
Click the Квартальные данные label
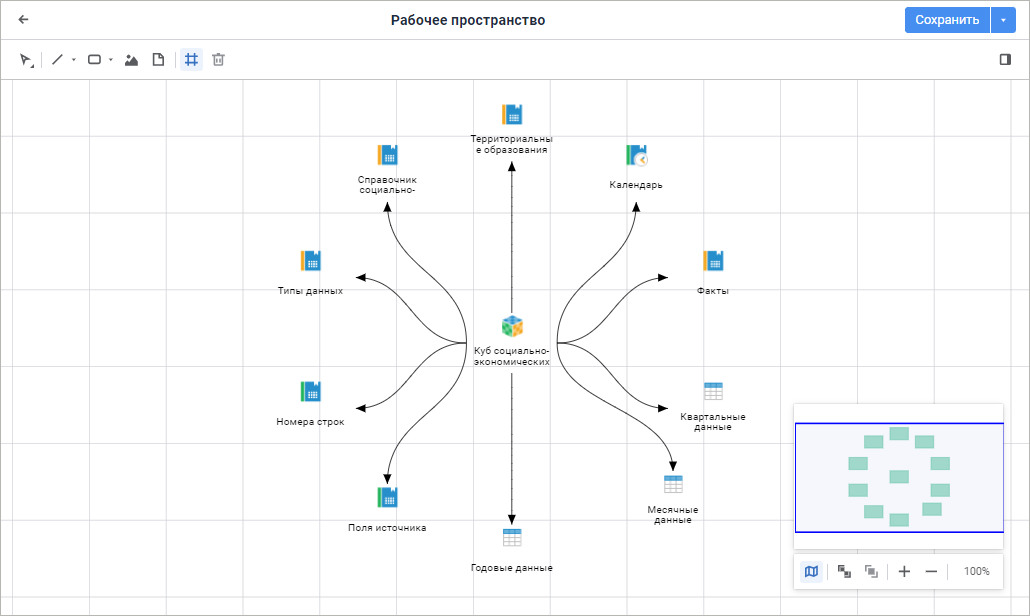point(713,422)
